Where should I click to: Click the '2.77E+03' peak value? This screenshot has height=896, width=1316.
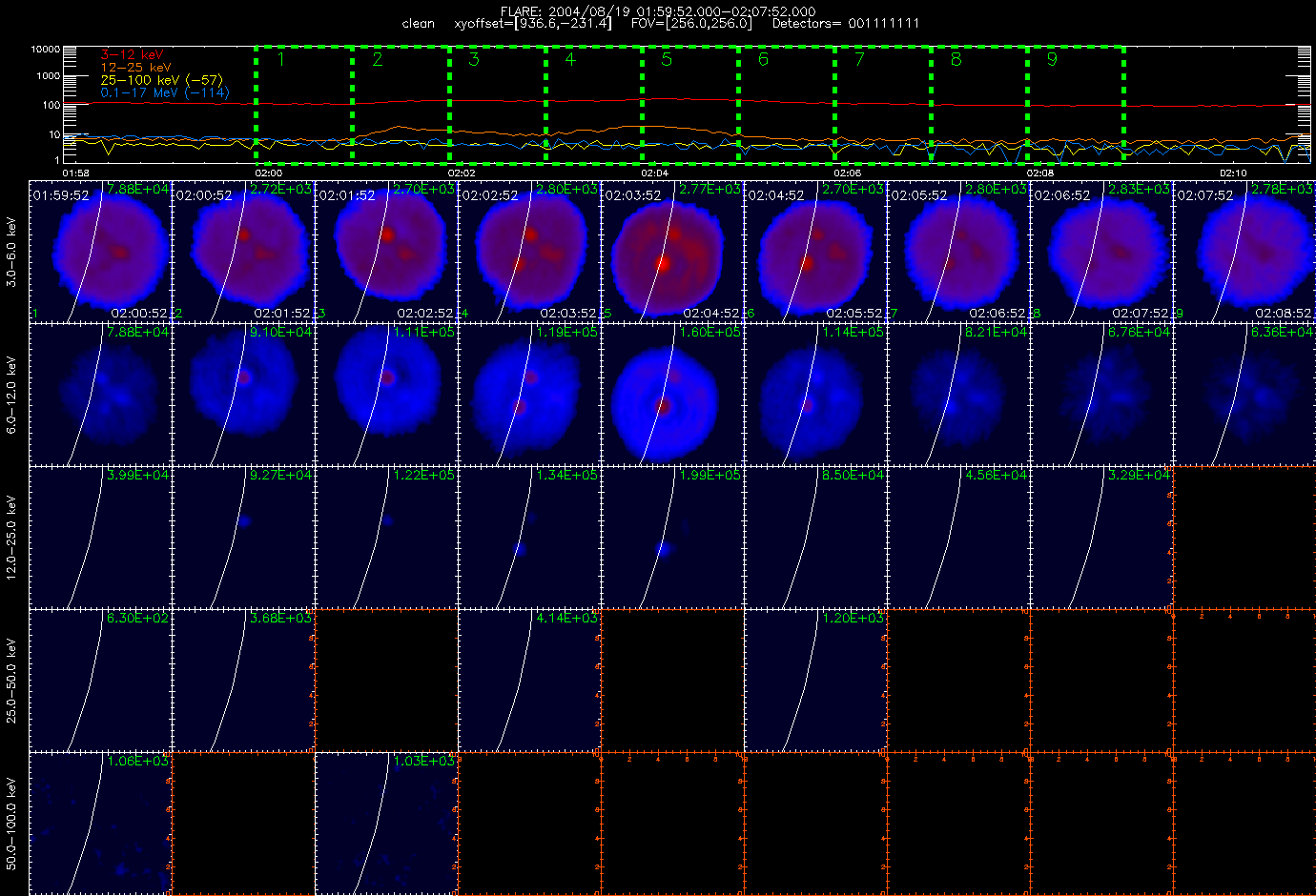pos(709,190)
